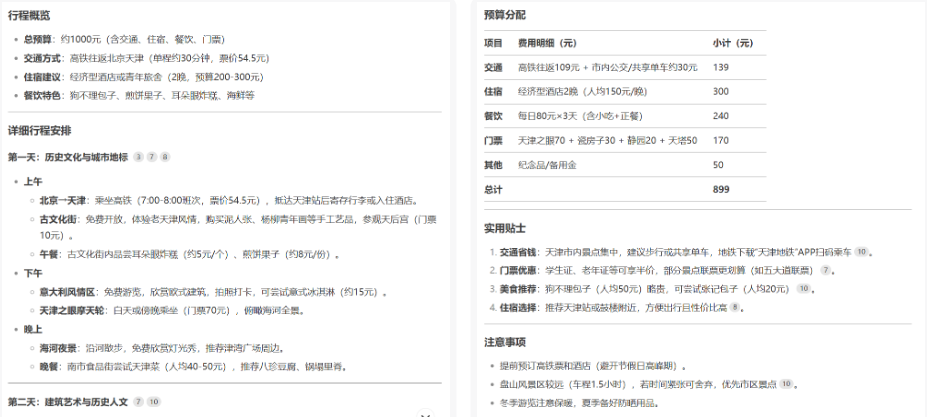Click the 行程概览 section heading

[29, 15]
